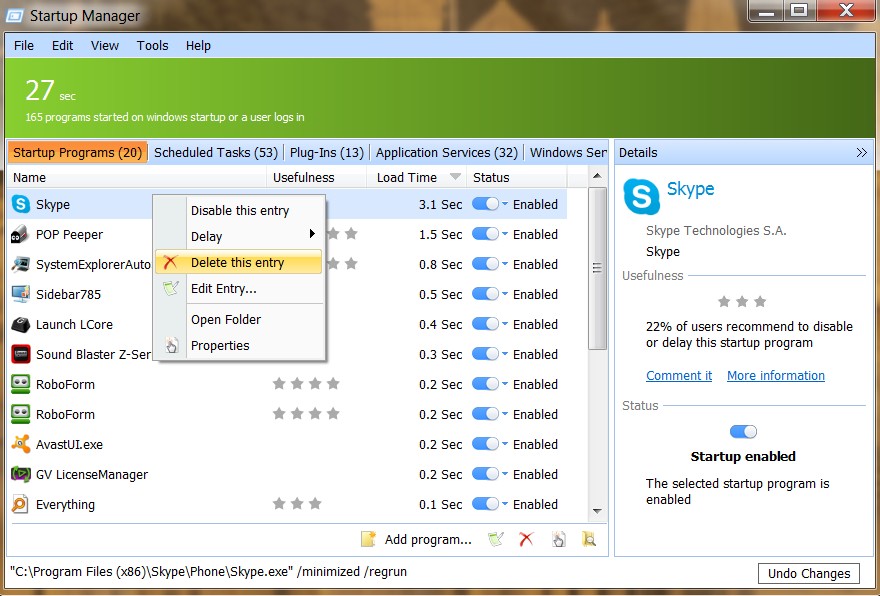Viewport: 880px width, 596px height.
Task: Click the Load Time sort arrow
Action: pos(456,177)
